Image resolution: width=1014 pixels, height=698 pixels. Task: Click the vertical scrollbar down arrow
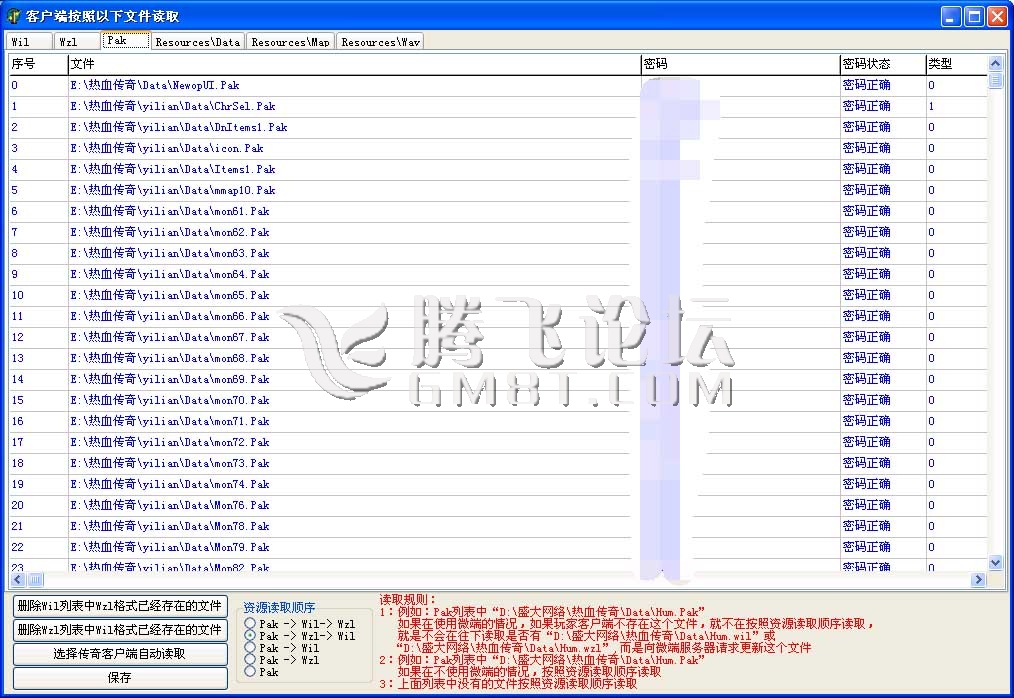pos(995,563)
